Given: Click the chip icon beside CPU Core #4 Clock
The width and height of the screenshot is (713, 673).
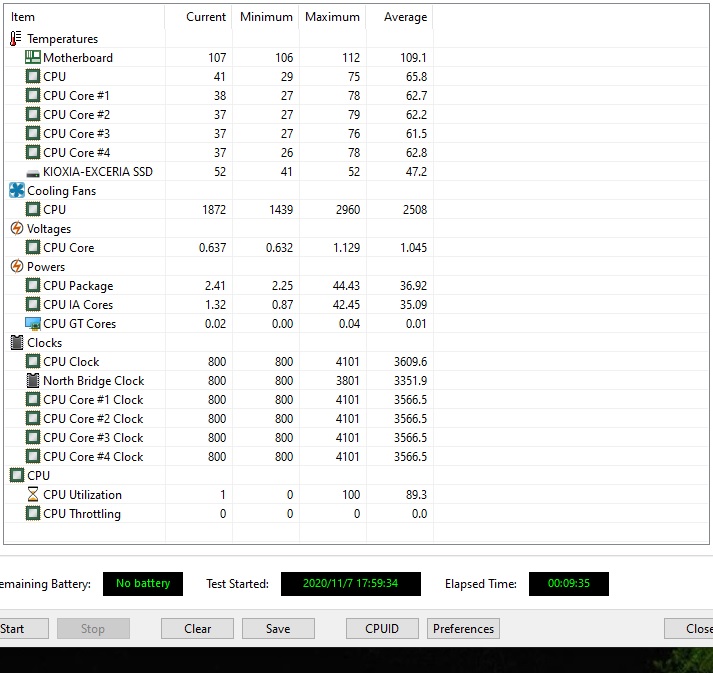Looking at the screenshot, I should coord(33,456).
